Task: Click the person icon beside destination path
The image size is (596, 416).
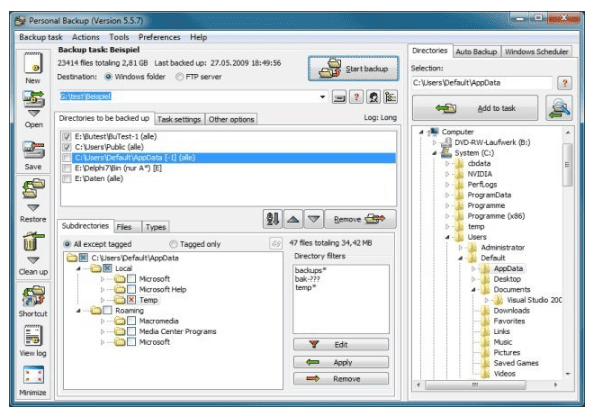Action: pos(374,97)
